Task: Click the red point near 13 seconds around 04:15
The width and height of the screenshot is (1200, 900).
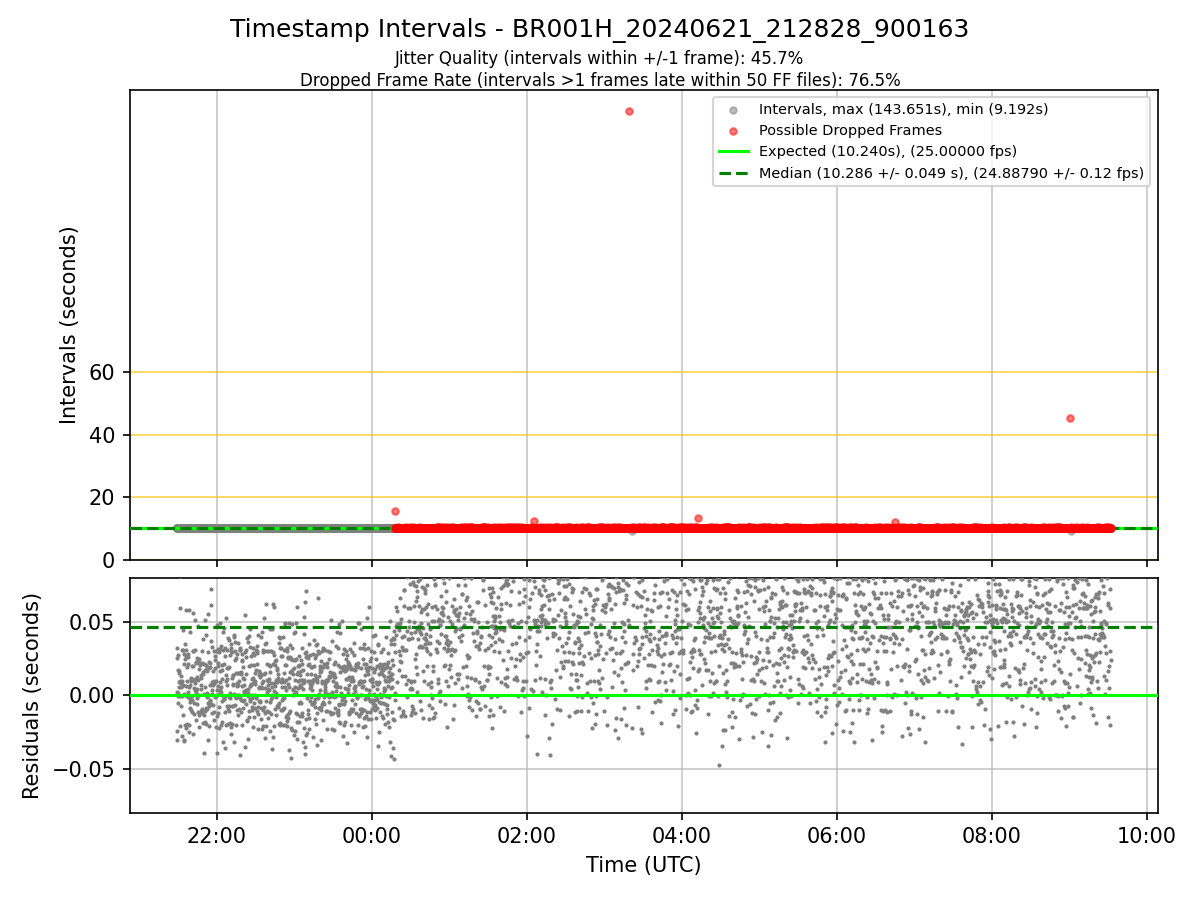Action: click(x=698, y=518)
